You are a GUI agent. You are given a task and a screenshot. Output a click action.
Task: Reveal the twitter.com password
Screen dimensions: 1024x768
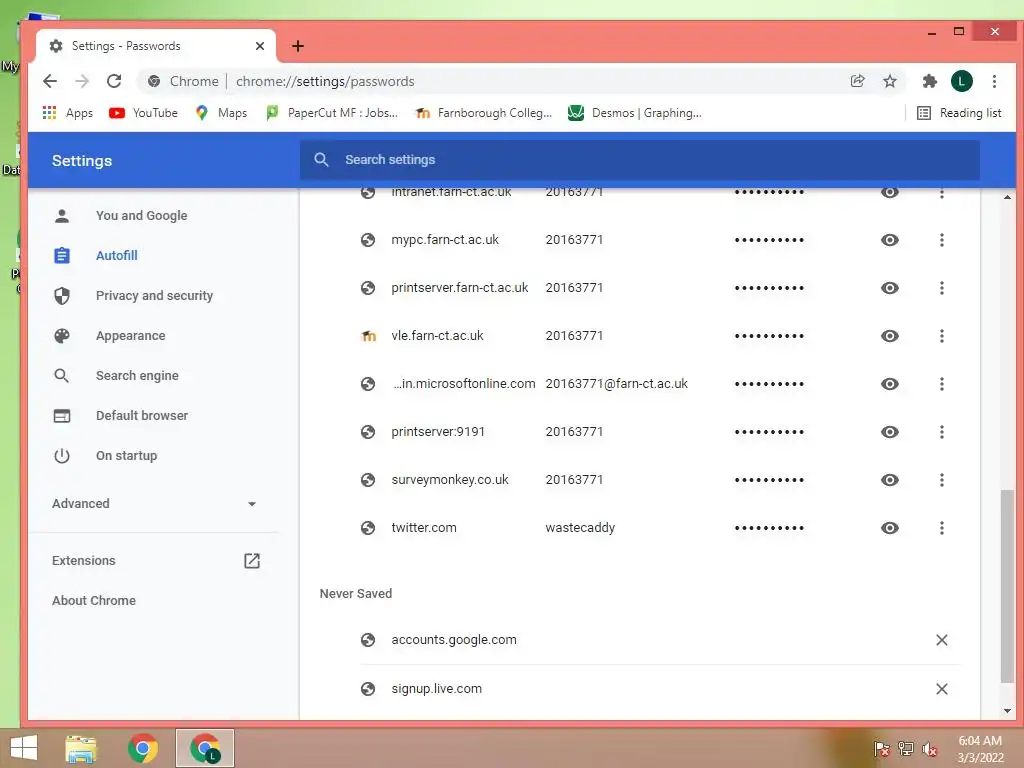tap(889, 528)
